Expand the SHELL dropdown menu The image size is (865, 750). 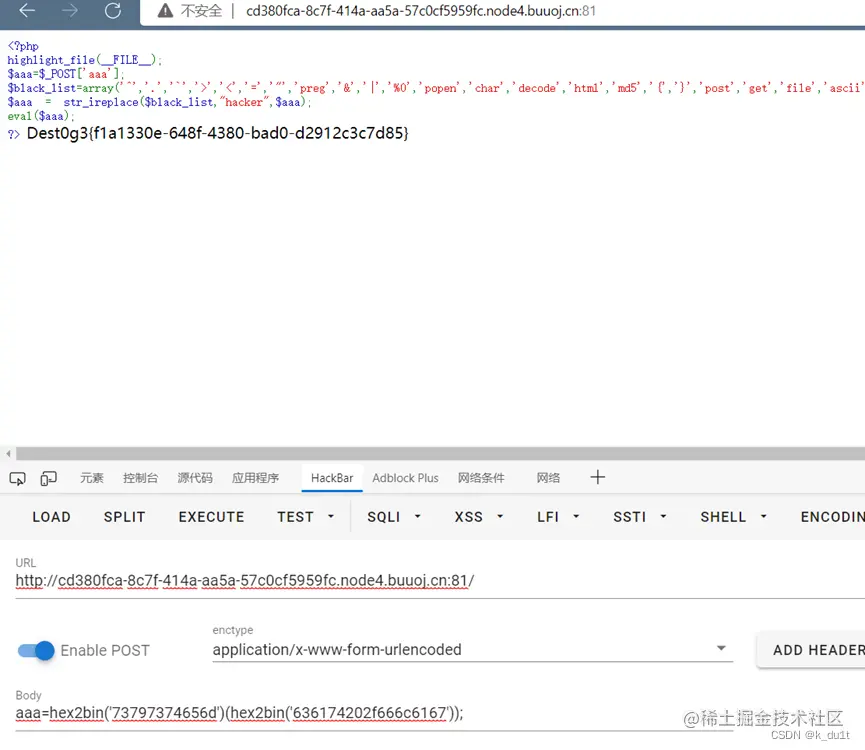point(734,517)
